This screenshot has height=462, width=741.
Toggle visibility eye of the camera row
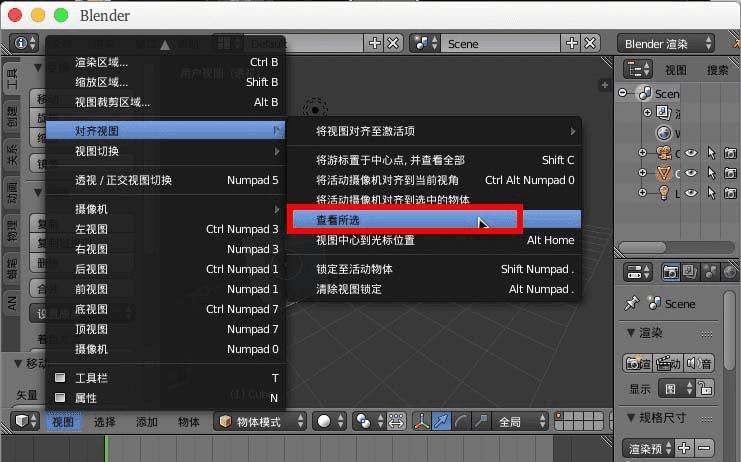pyautogui.click(x=691, y=153)
